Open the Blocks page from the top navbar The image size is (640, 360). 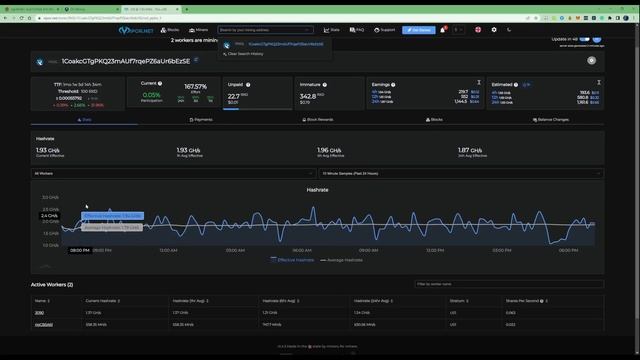coord(170,30)
